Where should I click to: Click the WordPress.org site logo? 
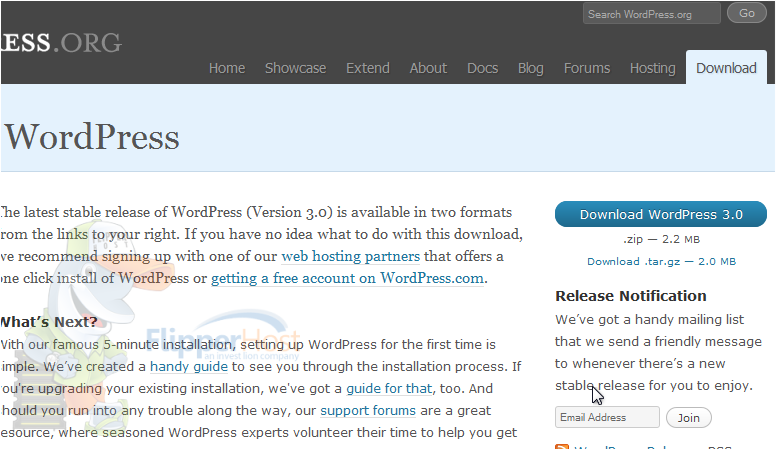click(61, 43)
